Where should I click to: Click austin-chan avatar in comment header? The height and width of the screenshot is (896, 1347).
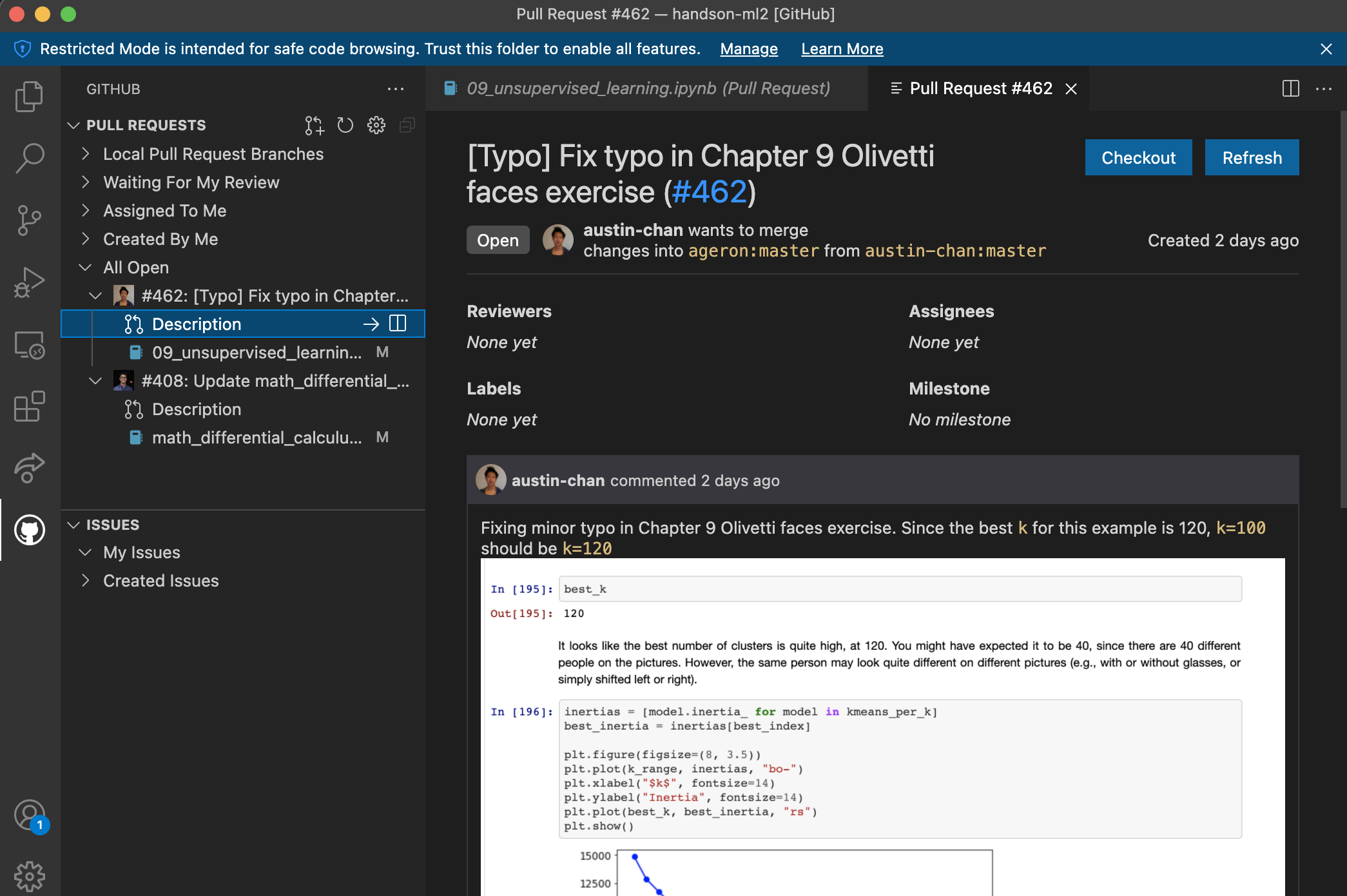[491, 480]
